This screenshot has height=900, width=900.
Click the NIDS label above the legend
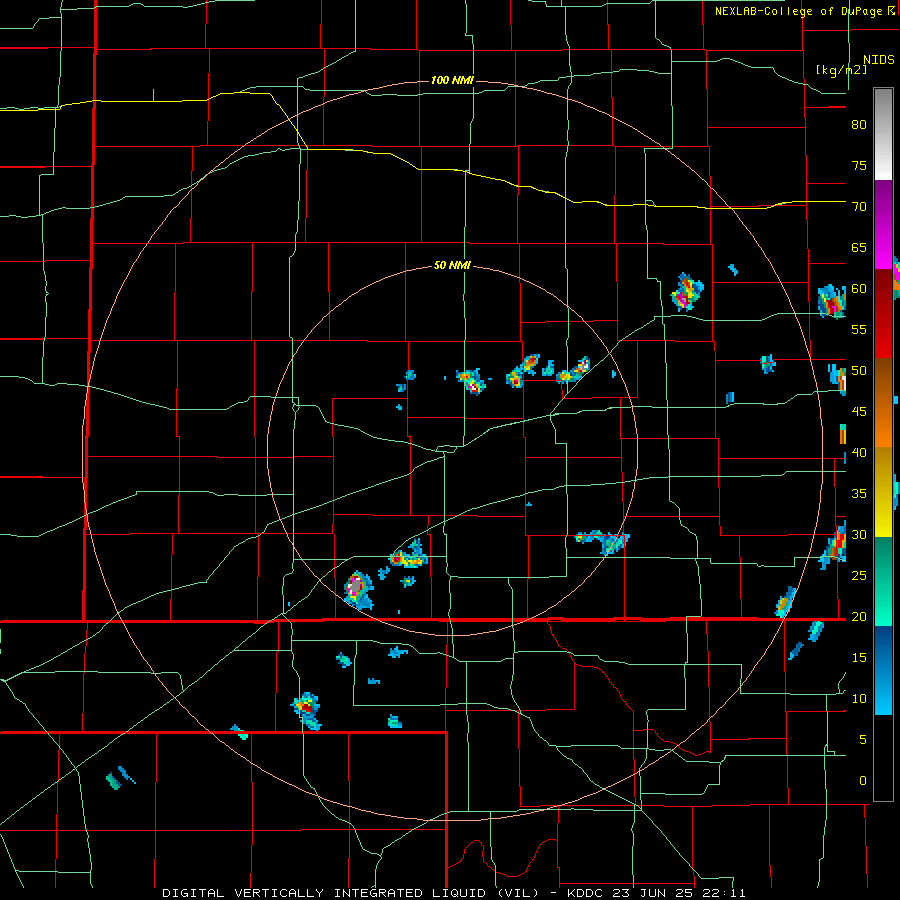pos(878,60)
